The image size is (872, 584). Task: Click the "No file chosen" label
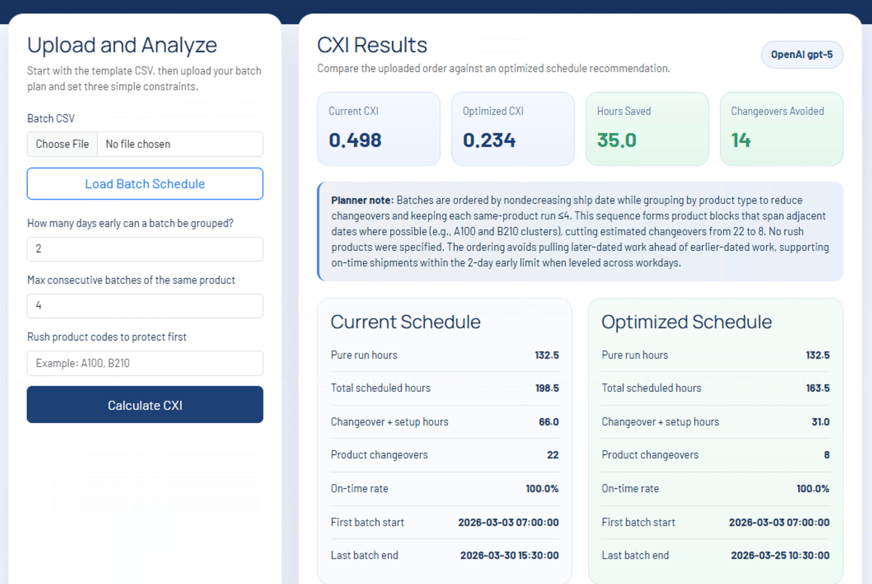point(138,144)
